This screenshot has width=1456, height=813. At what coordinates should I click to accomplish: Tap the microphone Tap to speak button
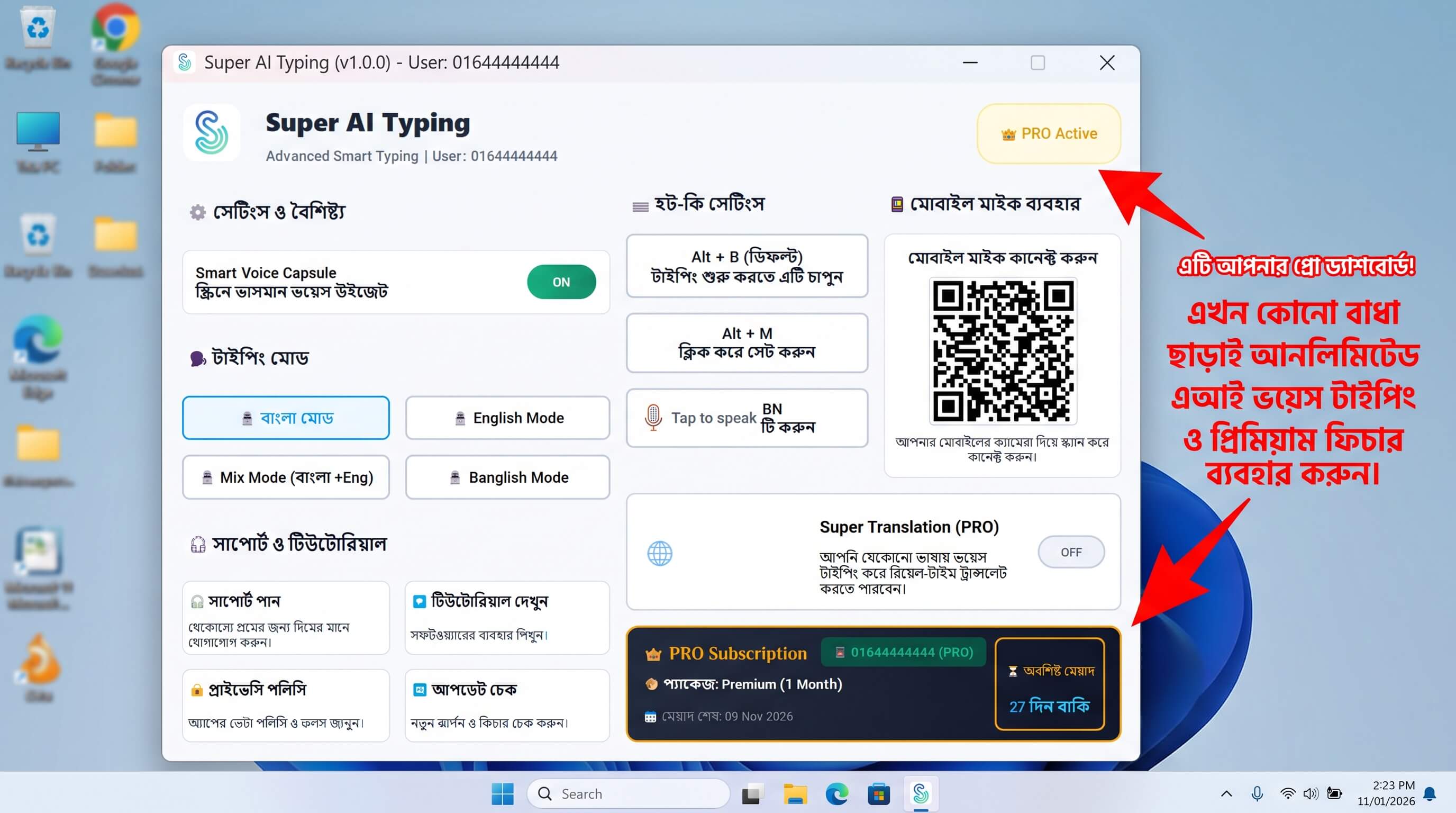point(747,418)
